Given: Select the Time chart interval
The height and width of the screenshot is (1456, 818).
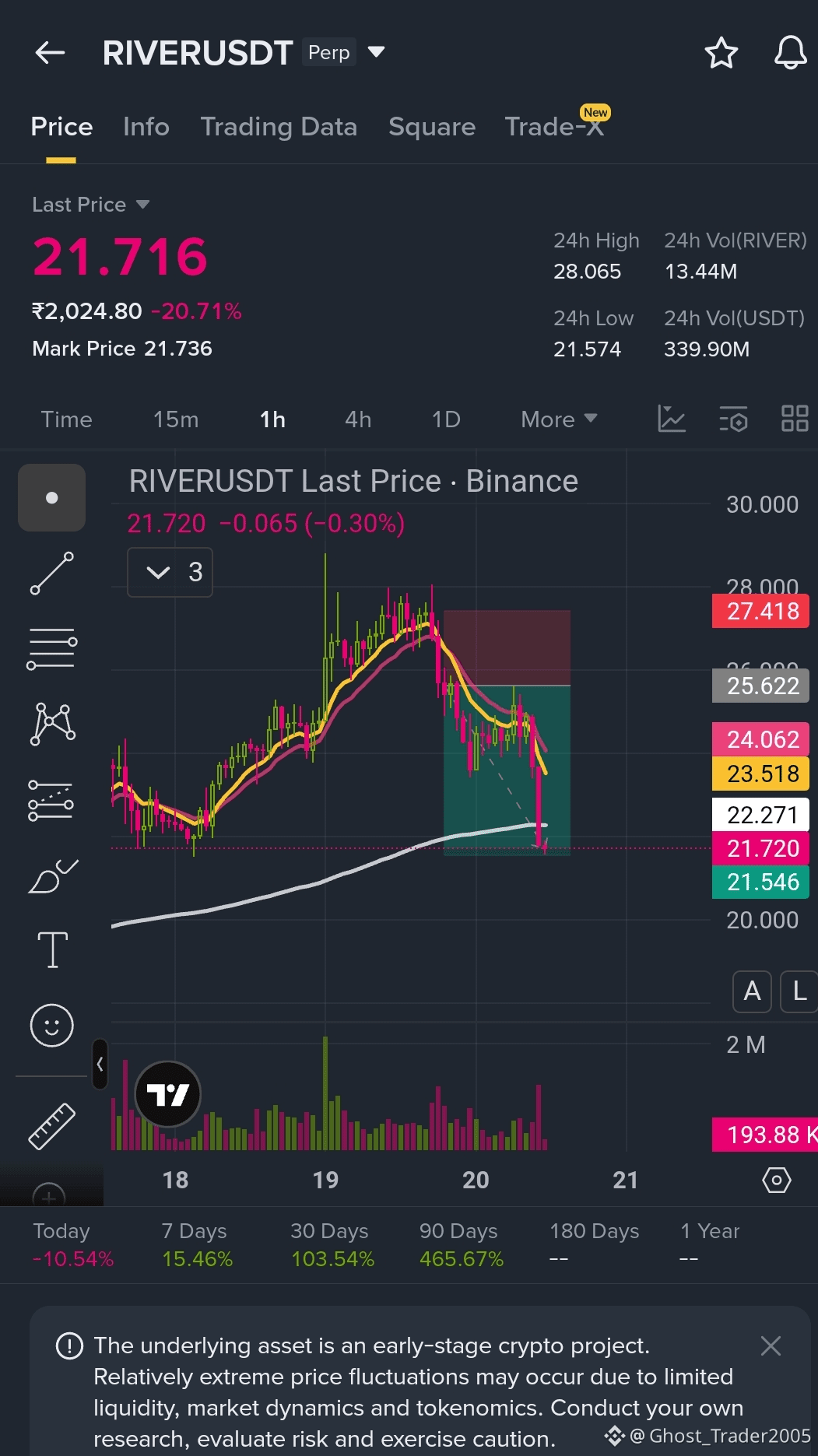Looking at the screenshot, I should coord(66,419).
